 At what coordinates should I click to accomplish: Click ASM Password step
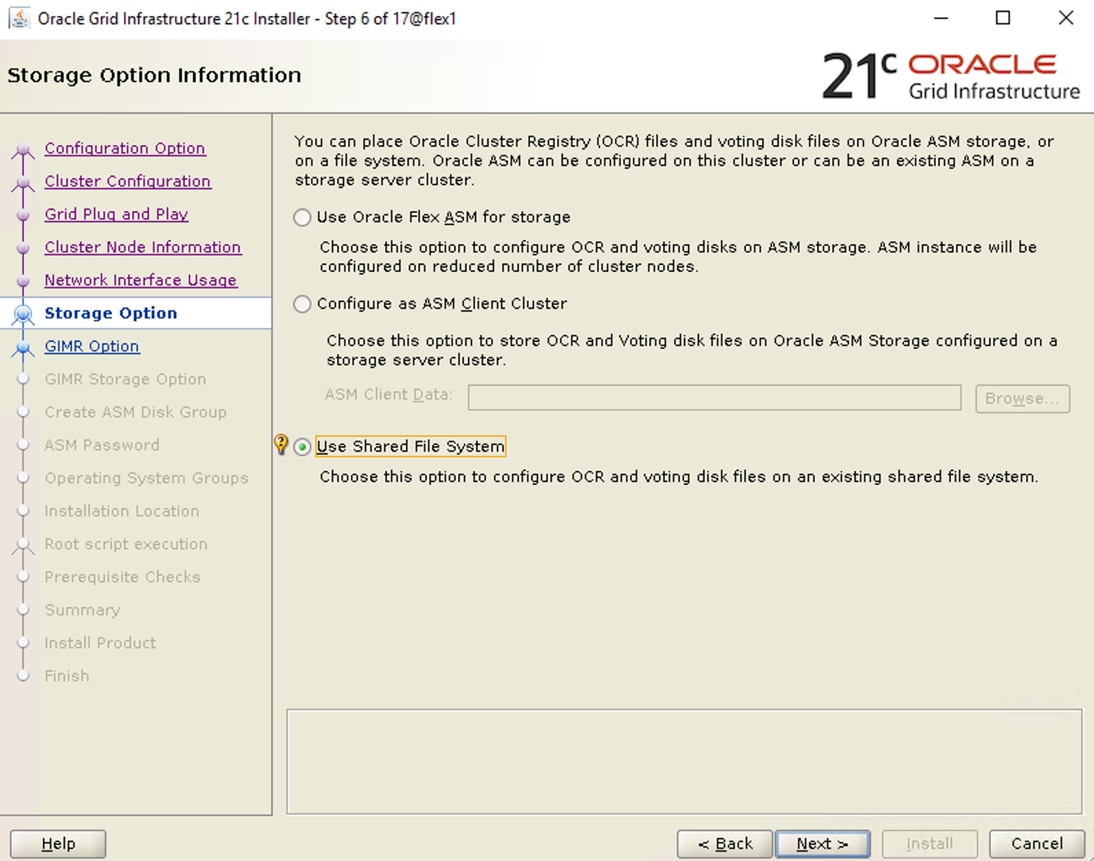pos(102,444)
